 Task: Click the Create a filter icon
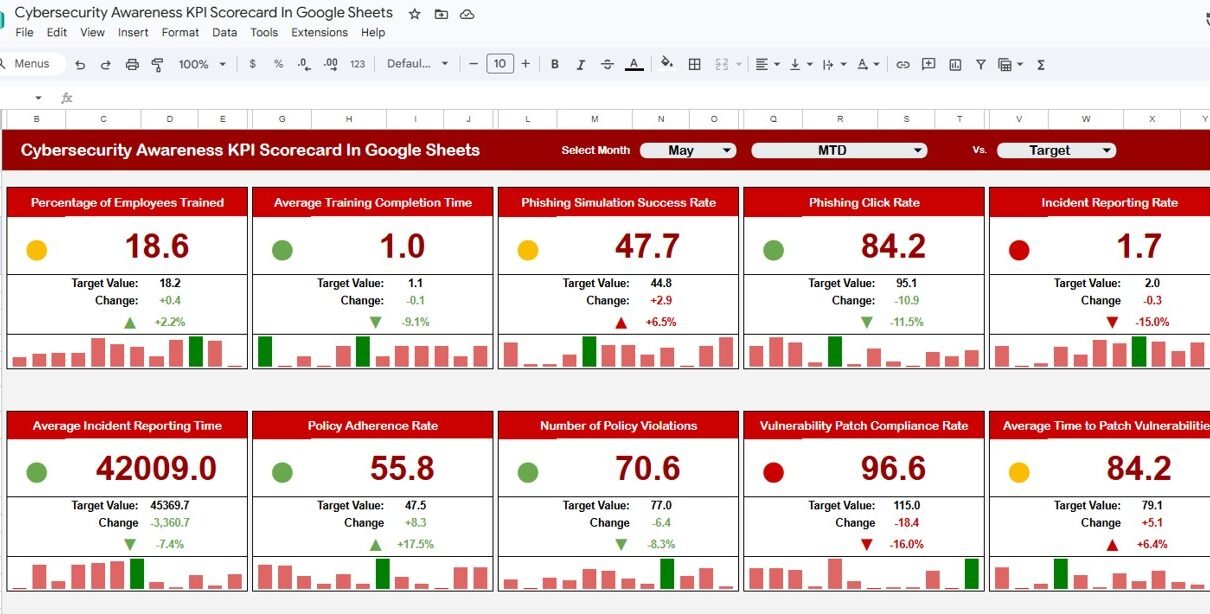[981, 64]
